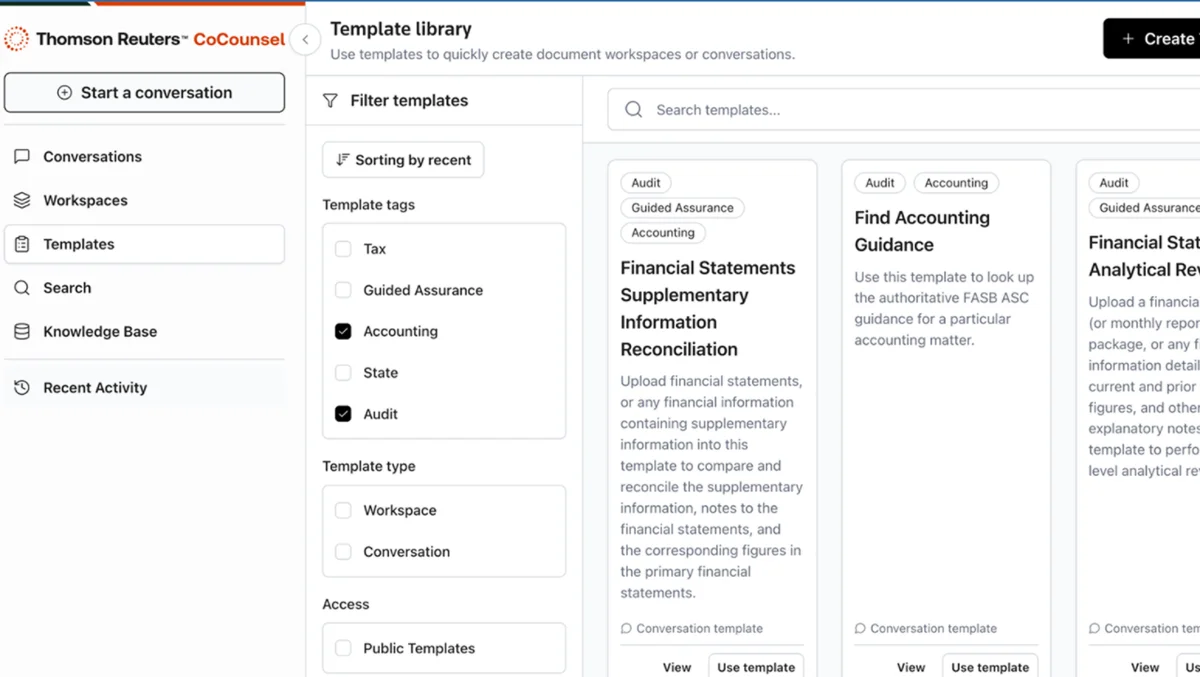Image resolution: width=1200 pixels, height=677 pixels.
Task: Enable the Tax template tag filter
Action: point(342,248)
